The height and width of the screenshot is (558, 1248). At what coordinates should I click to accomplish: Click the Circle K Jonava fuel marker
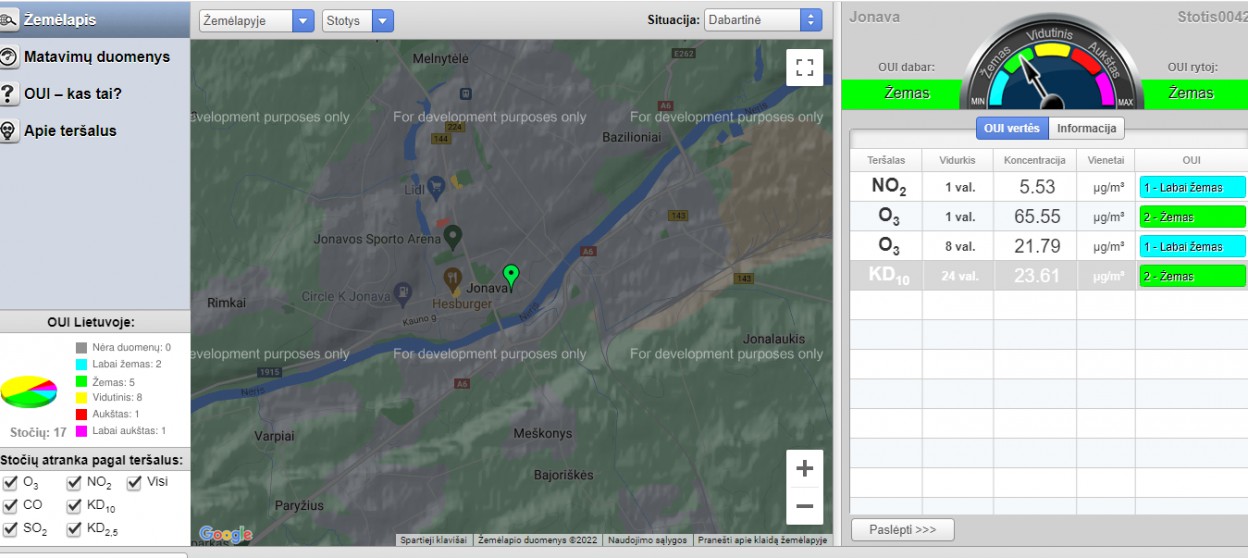coord(402,293)
